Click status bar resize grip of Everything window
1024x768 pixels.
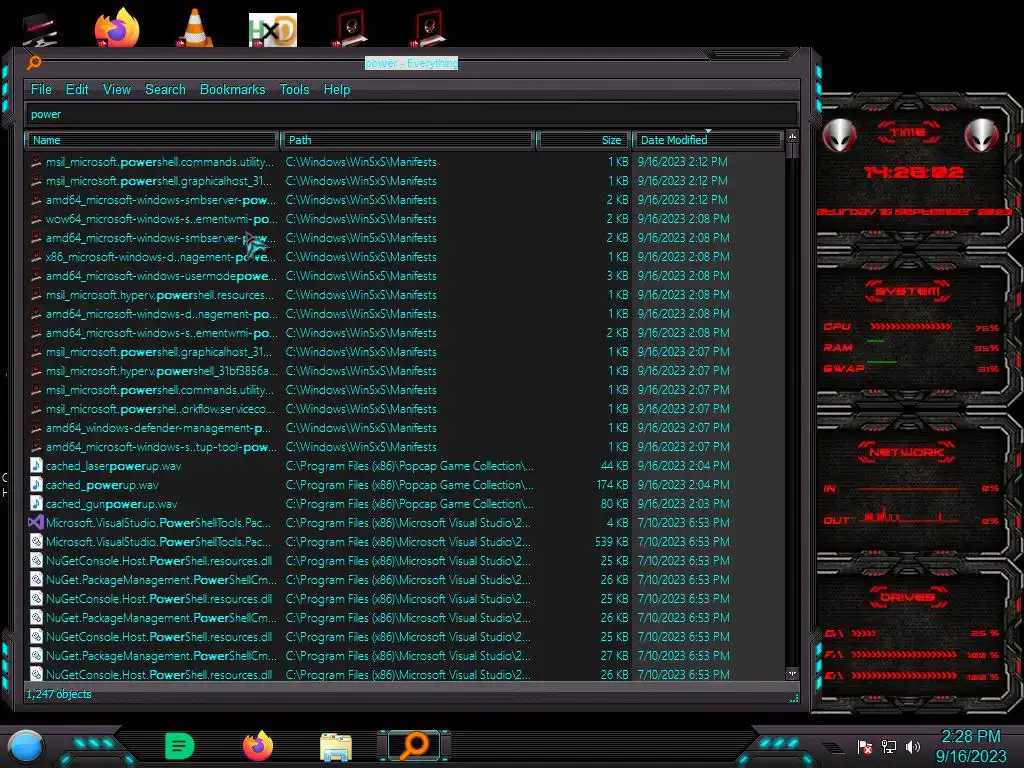click(794, 698)
